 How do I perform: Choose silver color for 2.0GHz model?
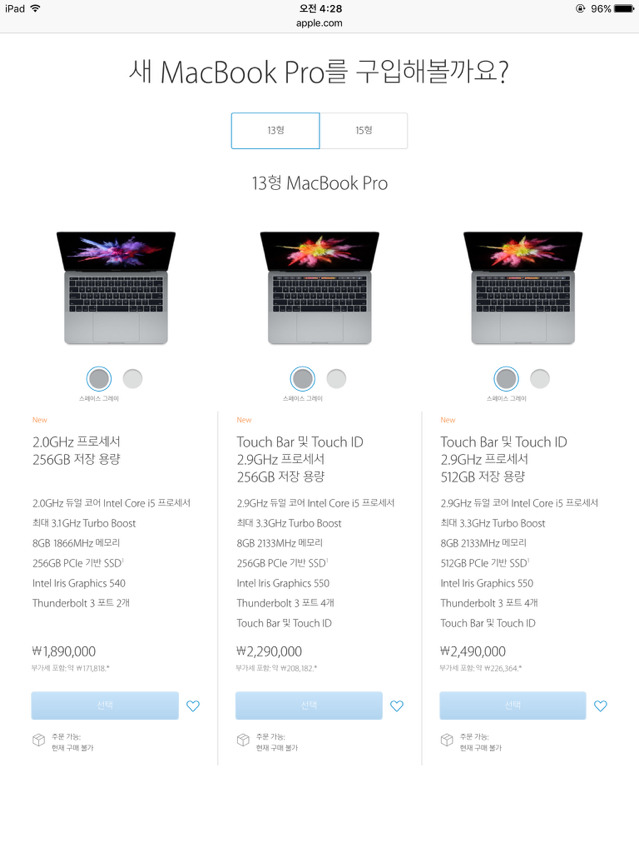tap(133, 379)
